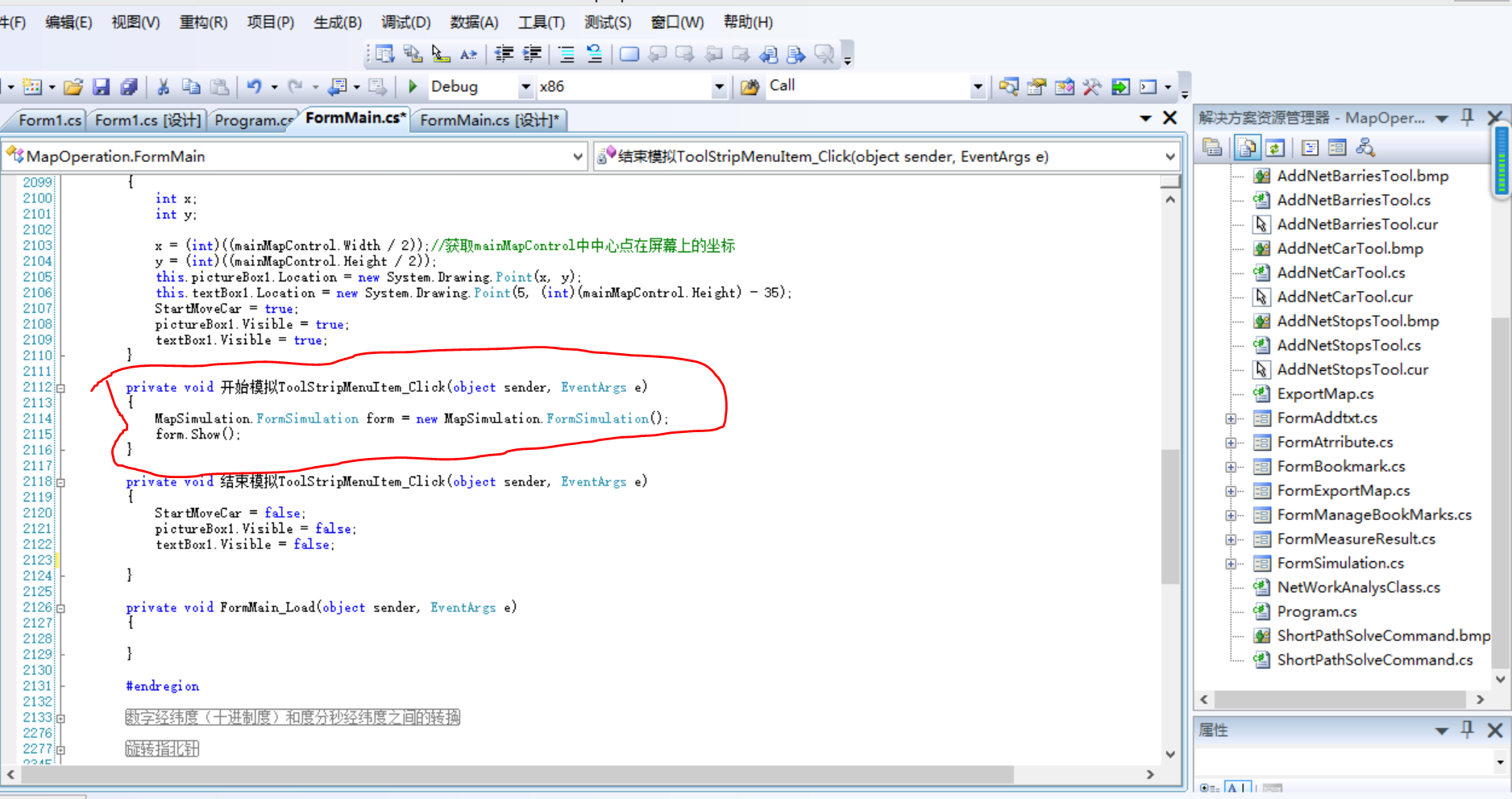1512x799 pixels.
Task: Collapse the FormMain_Load method outline
Action: [60, 608]
